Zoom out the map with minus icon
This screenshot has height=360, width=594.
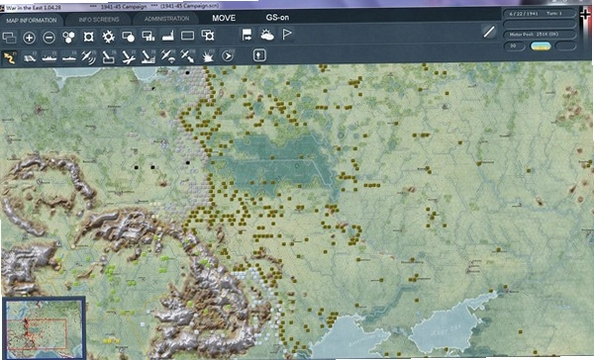click(x=49, y=38)
